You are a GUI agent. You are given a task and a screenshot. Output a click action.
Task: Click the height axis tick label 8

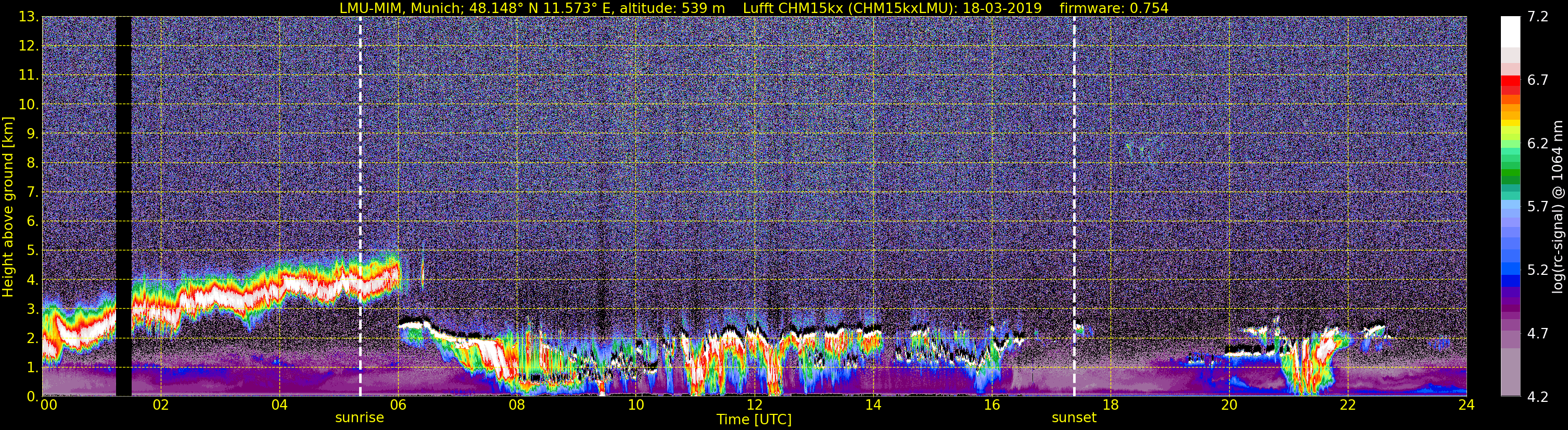[x=33, y=163]
